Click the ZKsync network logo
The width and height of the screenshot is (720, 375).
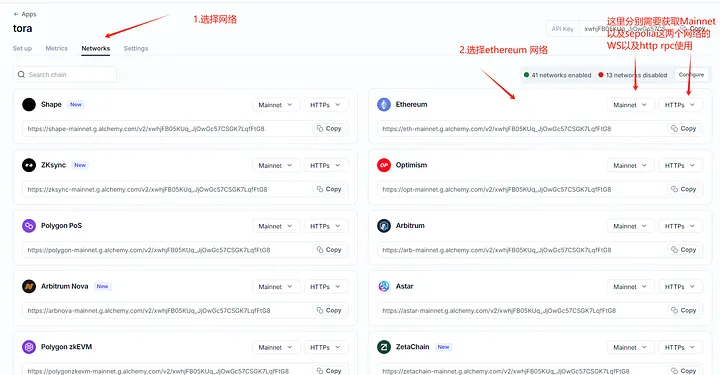29,165
